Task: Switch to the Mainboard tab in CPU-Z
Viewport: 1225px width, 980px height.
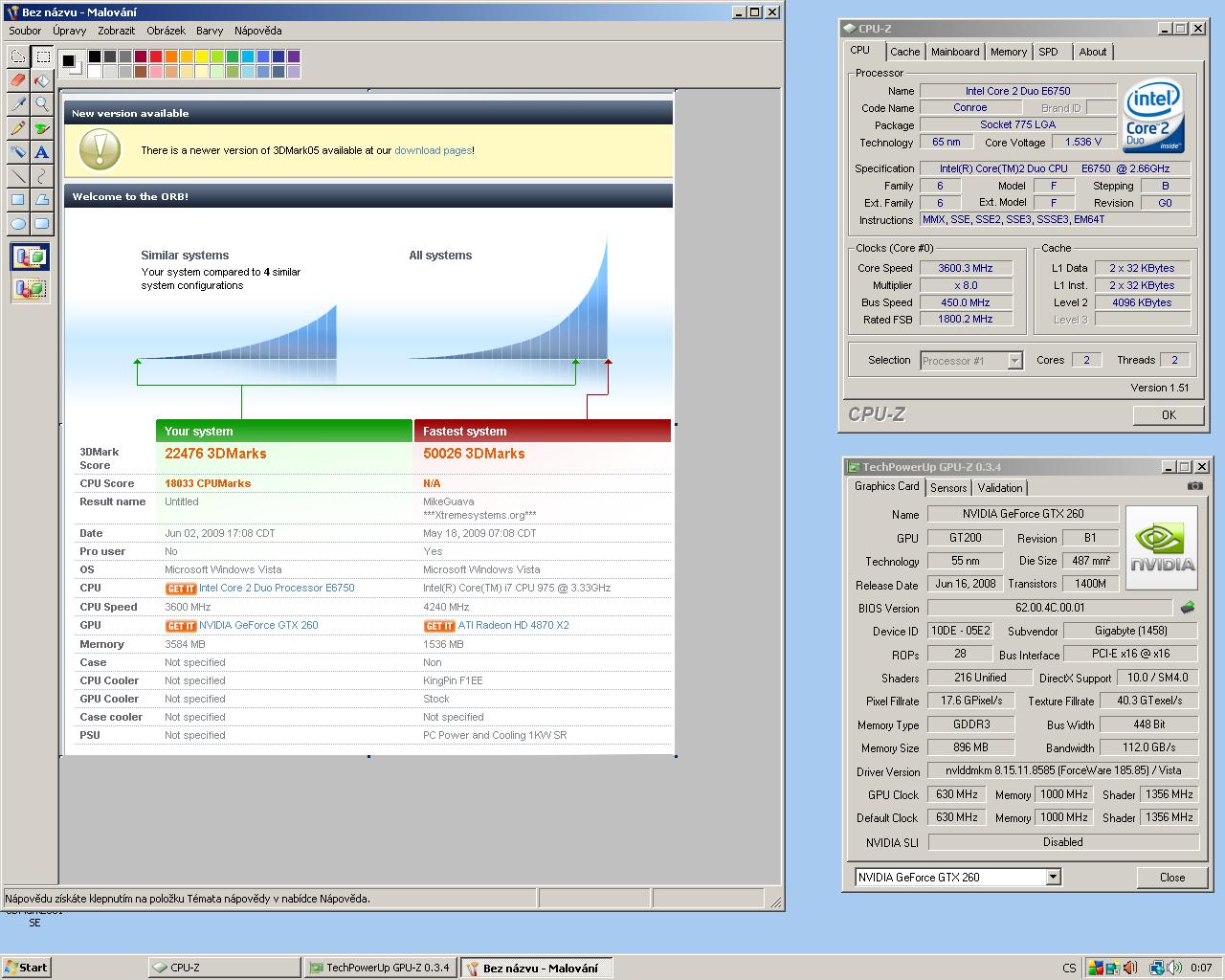Action: (x=955, y=52)
